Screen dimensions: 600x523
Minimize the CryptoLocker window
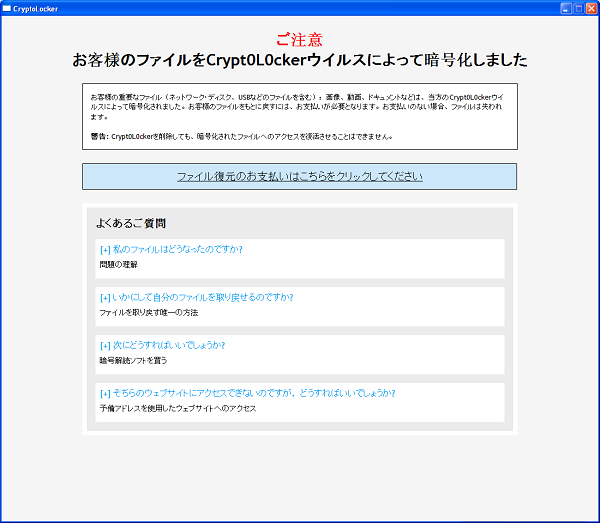566,8
